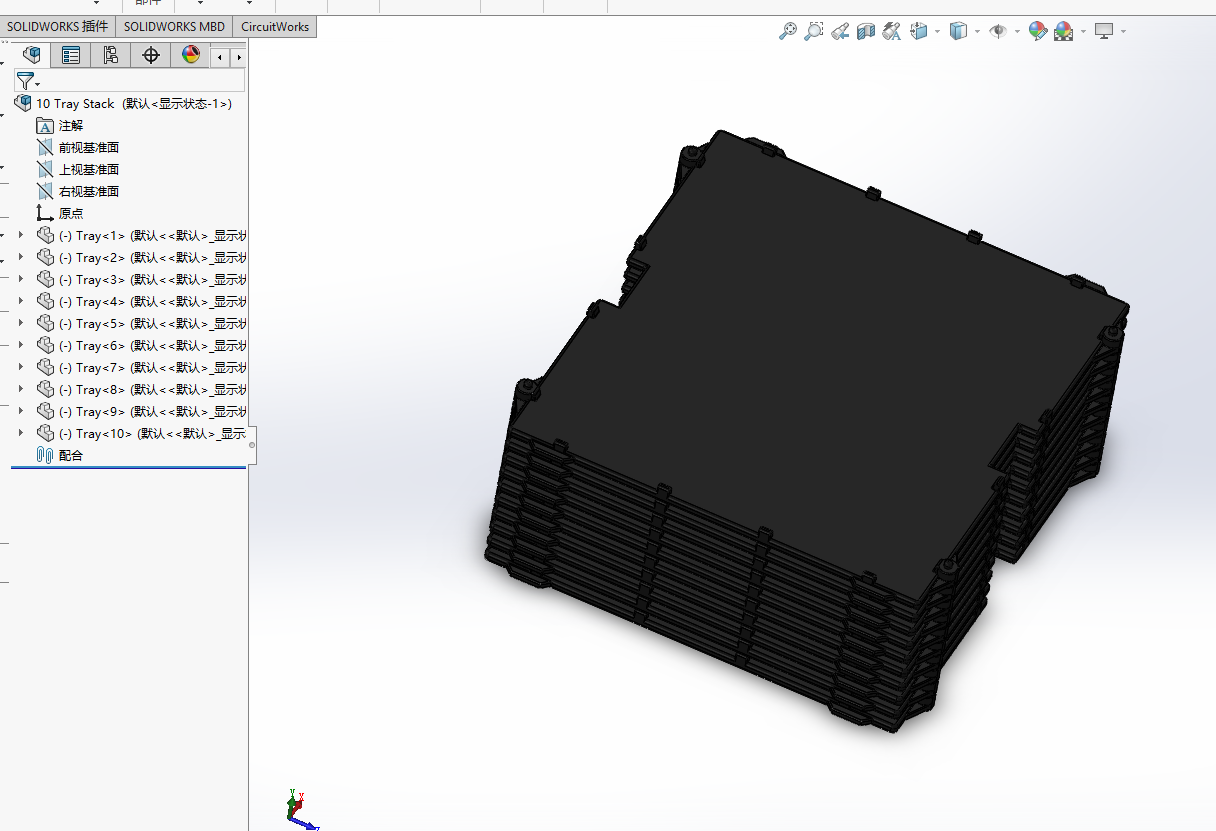Screen dimensions: 1216x831
Task: Click the Tray<10> part icon
Action: pyautogui.click(x=45, y=433)
